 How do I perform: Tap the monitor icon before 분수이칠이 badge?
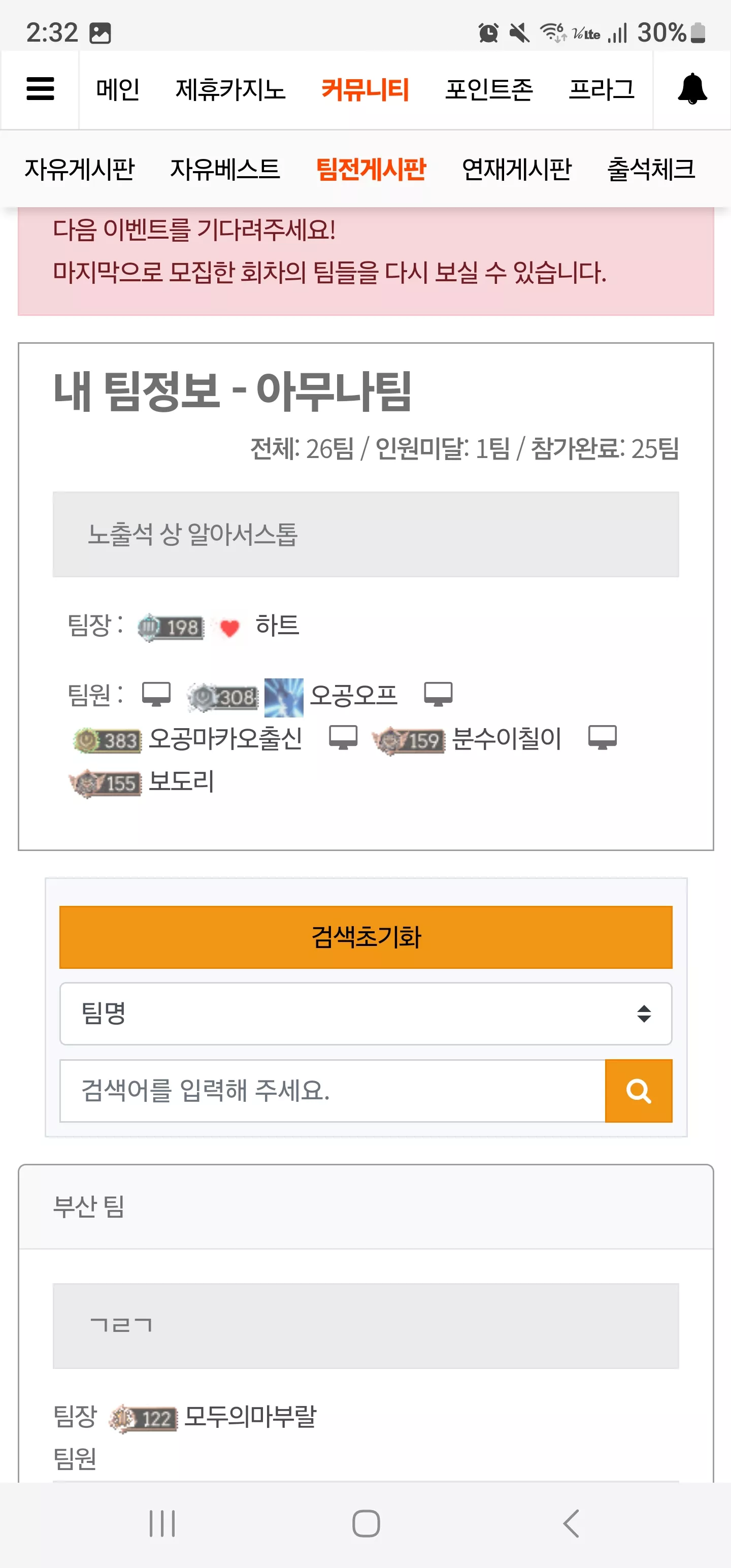coord(343,738)
